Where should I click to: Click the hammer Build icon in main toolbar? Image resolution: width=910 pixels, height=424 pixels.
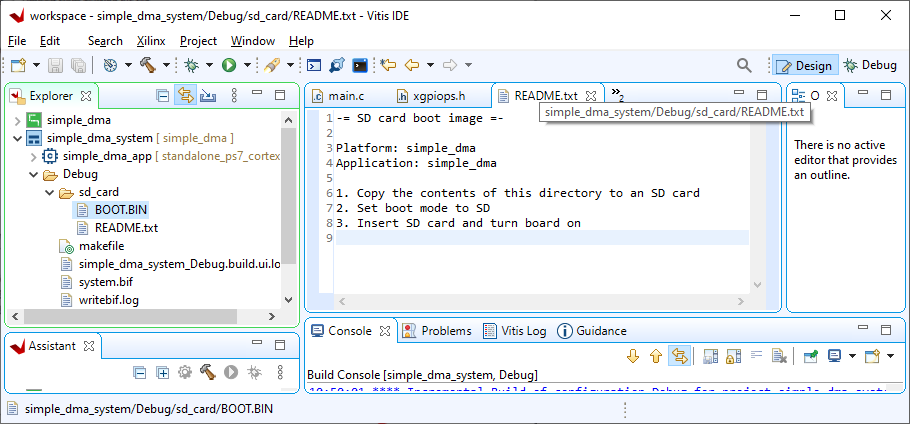pos(148,66)
